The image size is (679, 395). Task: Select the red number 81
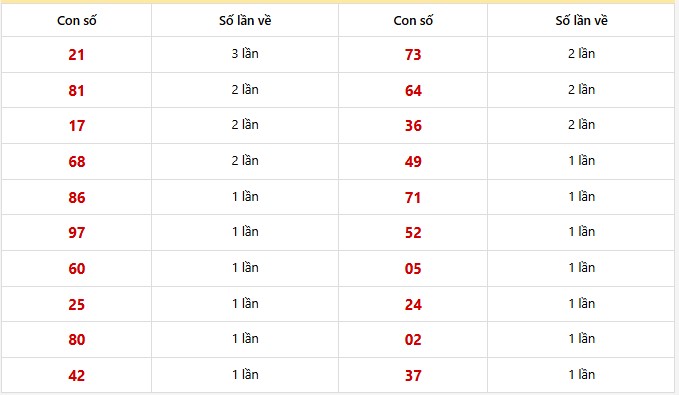[76, 91]
